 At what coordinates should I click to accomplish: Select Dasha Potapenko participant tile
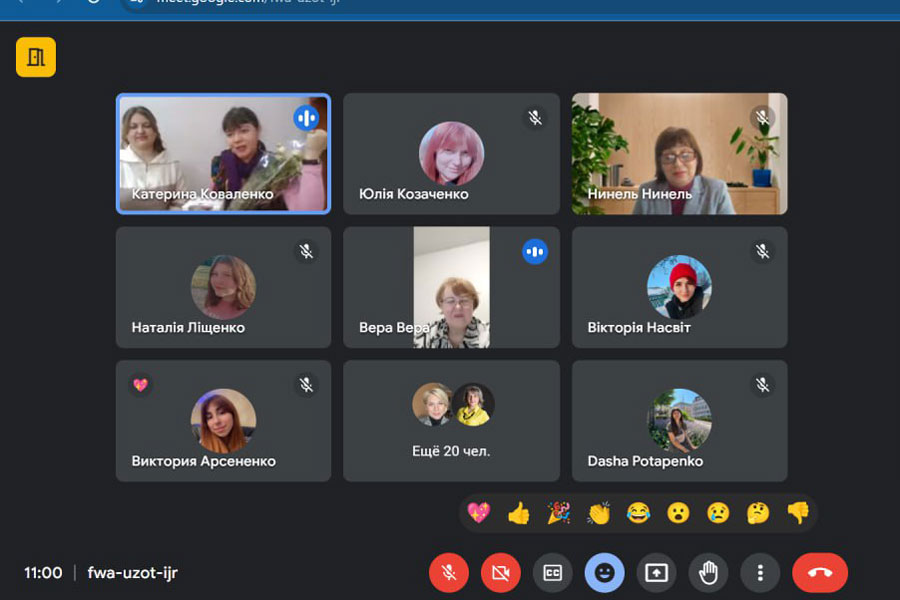point(680,421)
